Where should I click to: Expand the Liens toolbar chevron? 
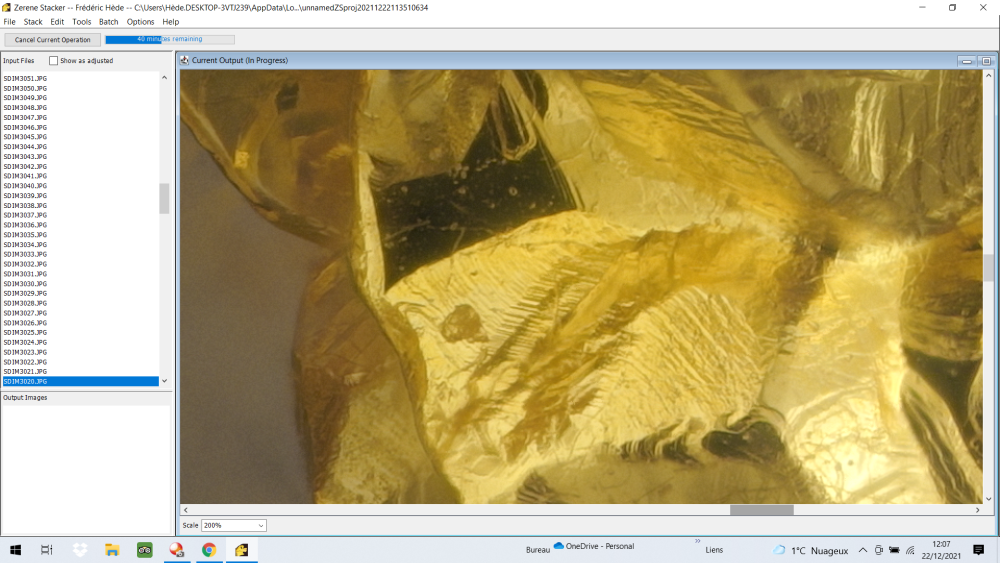697,541
